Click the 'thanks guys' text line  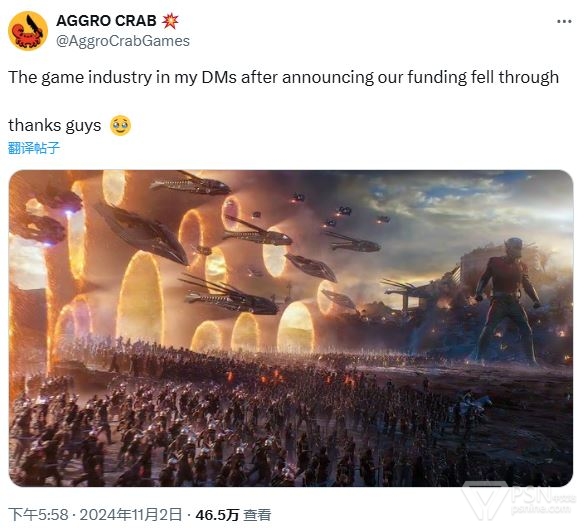pyautogui.click(x=55, y=125)
